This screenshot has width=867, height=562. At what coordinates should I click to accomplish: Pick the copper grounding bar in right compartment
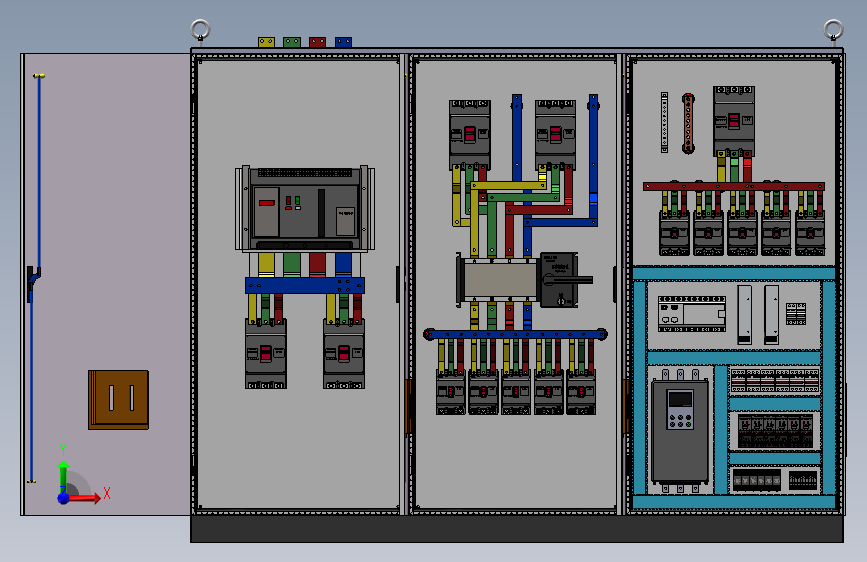[688, 123]
